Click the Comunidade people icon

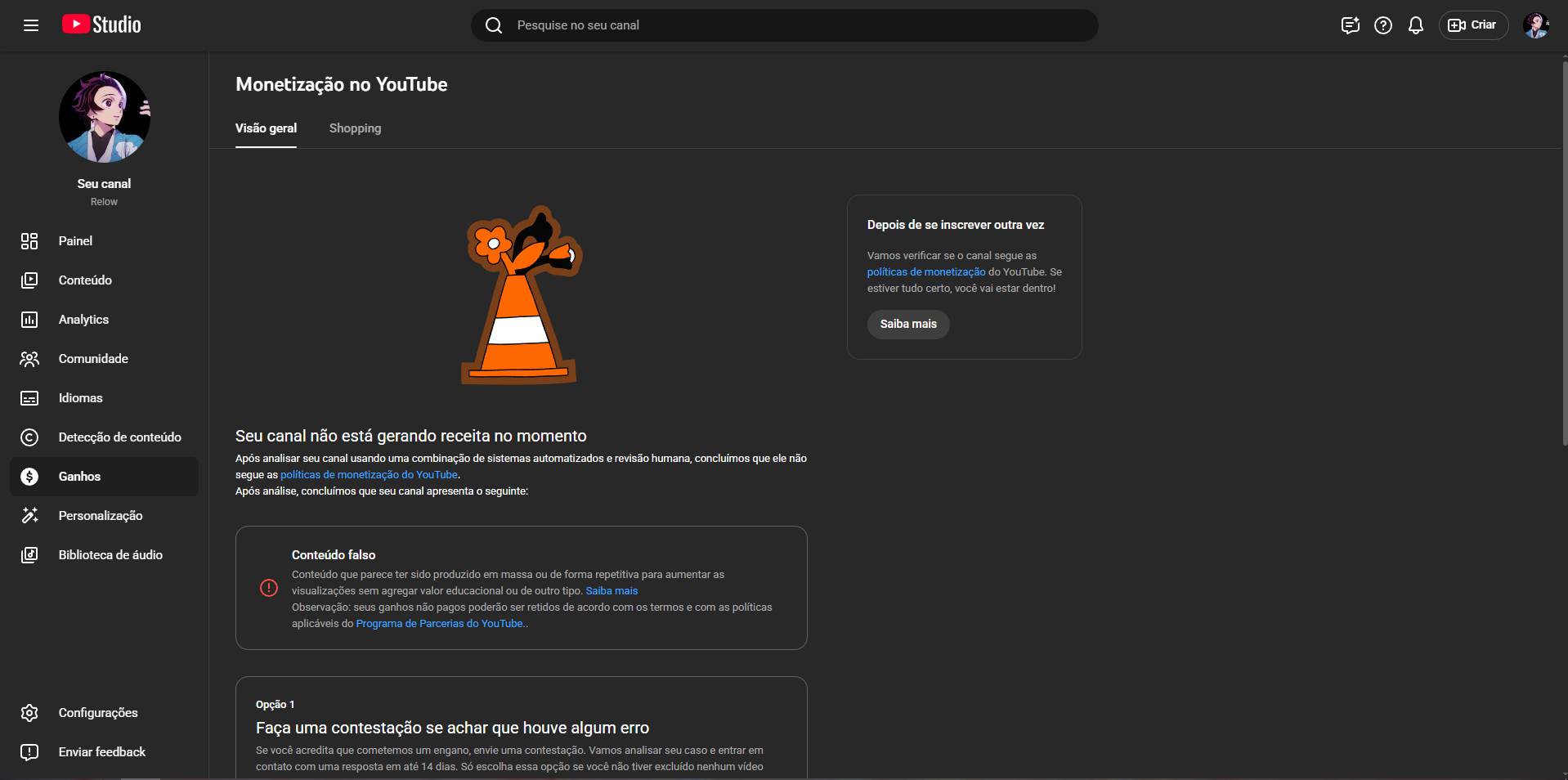coord(29,359)
